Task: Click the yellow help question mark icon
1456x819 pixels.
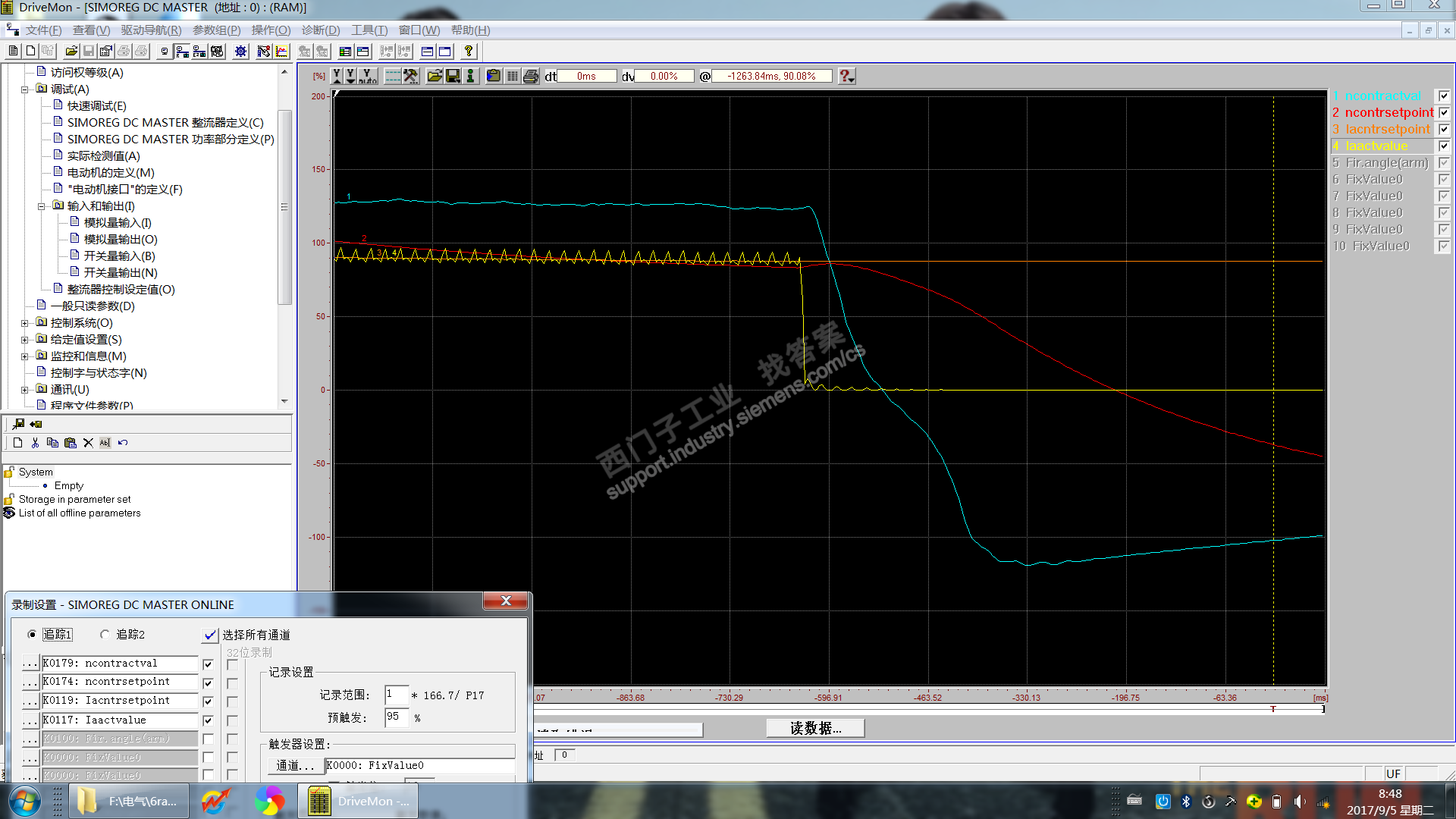Action: pos(469,52)
